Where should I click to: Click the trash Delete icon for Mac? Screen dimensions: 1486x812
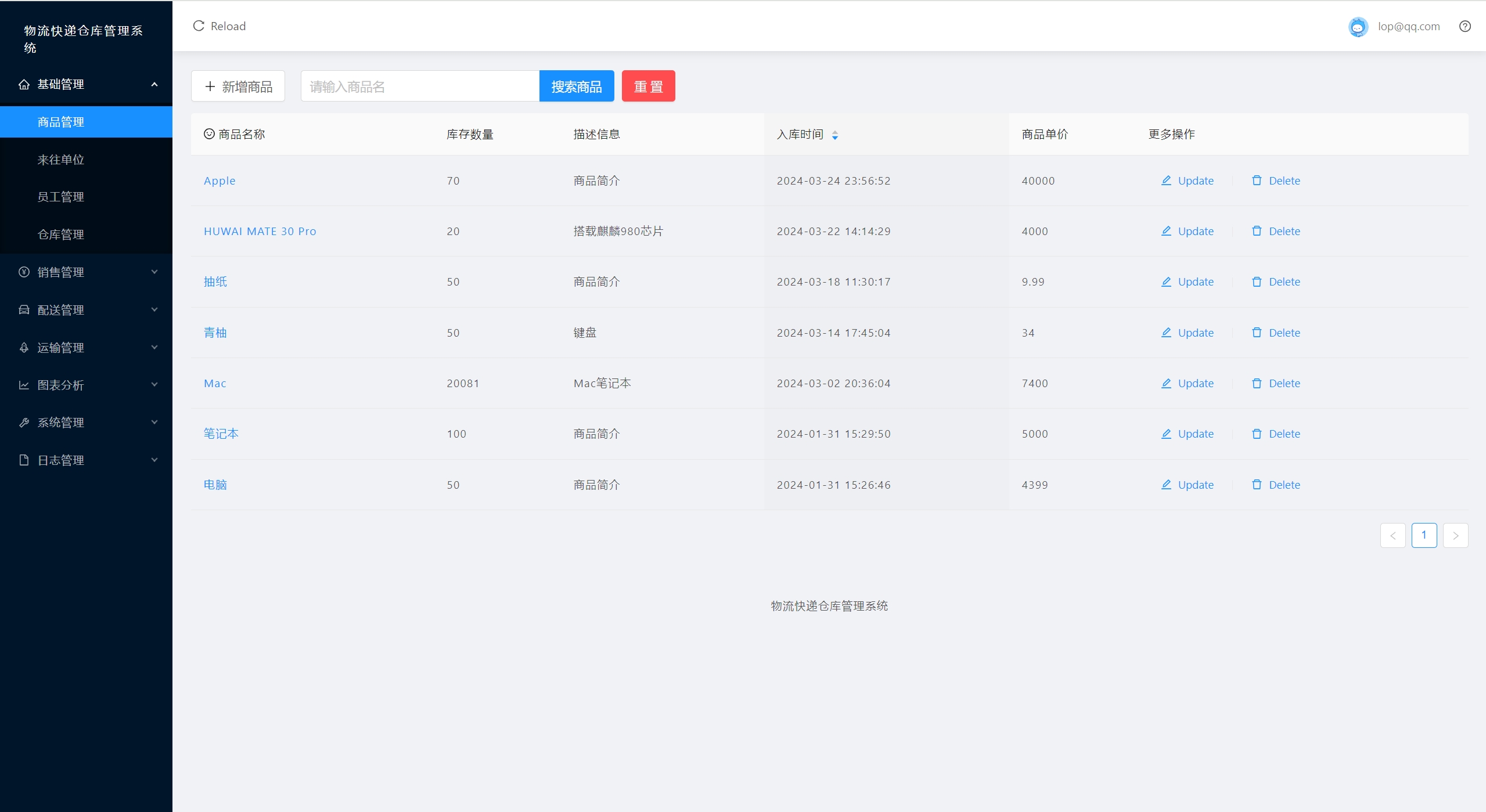[x=1257, y=383]
